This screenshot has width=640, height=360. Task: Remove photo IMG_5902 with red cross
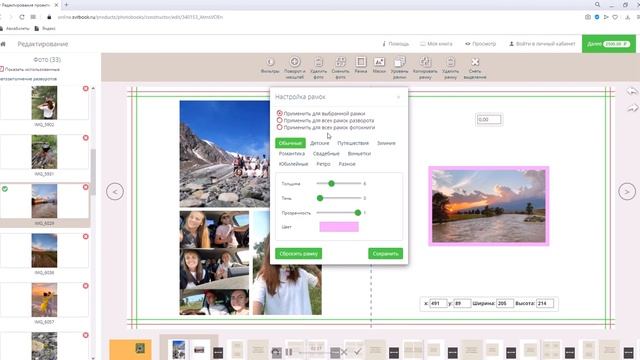point(86,89)
